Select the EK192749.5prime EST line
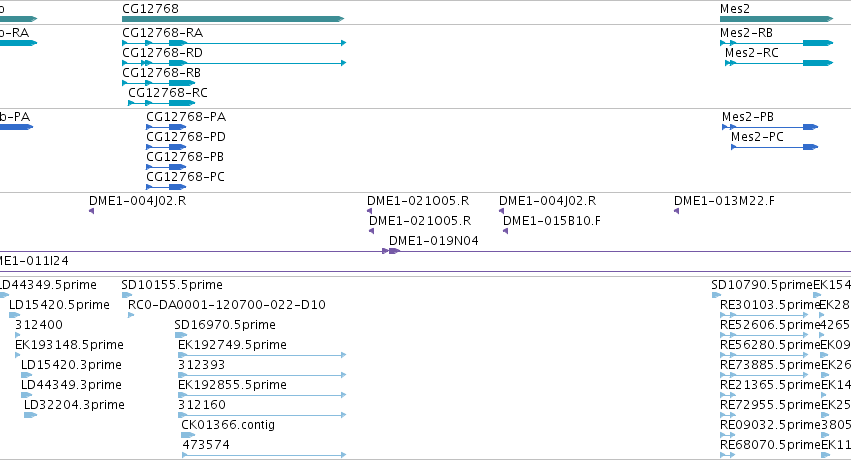 click(x=262, y=355)
